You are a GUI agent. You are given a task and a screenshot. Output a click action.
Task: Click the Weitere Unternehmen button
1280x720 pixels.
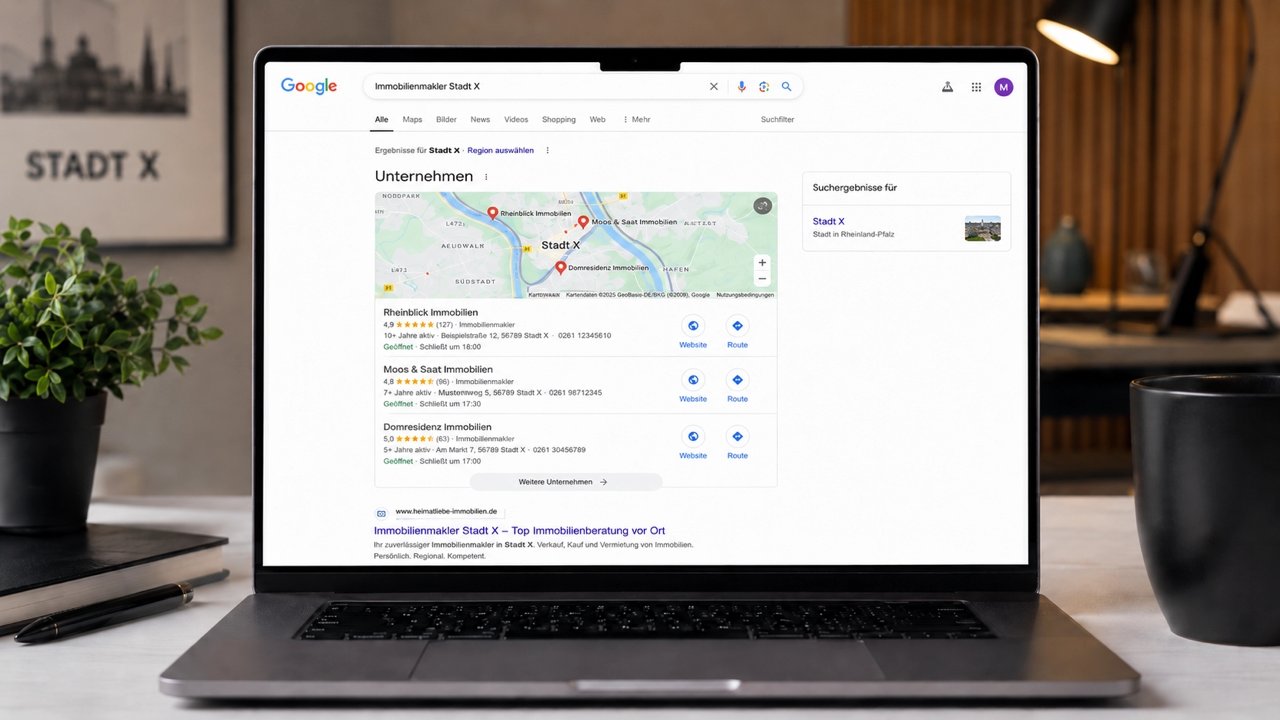[x=566, y=482]
